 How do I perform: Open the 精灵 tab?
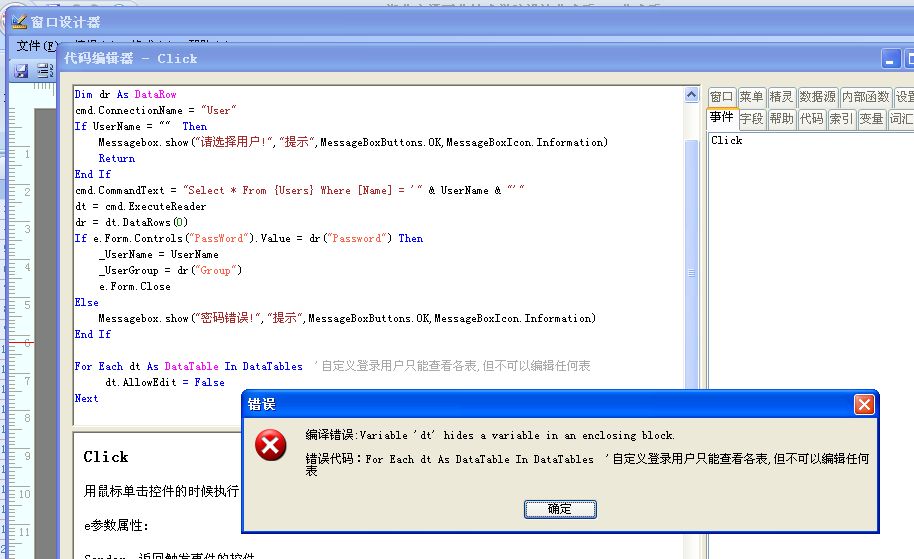(x=781, y=97)
